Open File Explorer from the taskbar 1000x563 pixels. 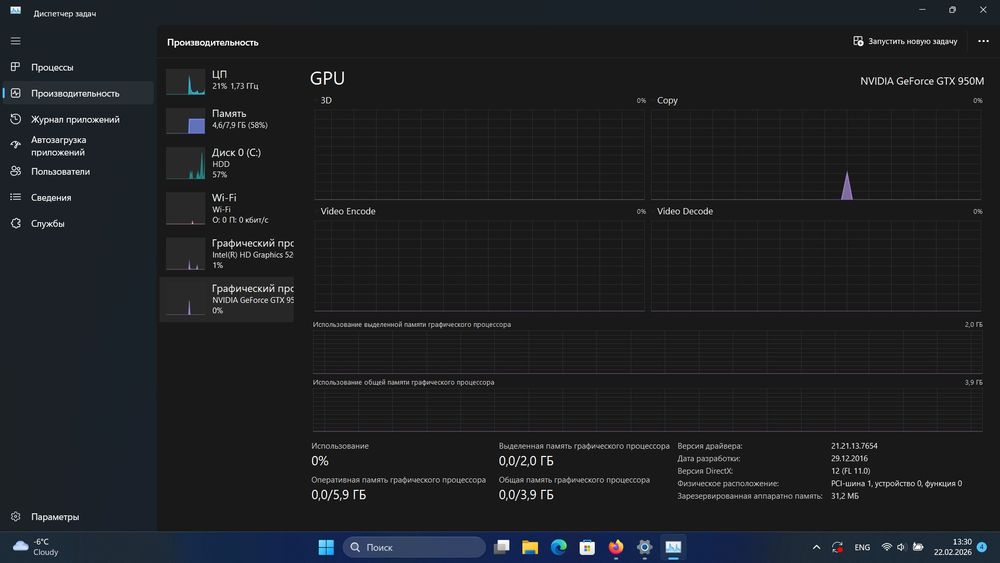point(530,547)
